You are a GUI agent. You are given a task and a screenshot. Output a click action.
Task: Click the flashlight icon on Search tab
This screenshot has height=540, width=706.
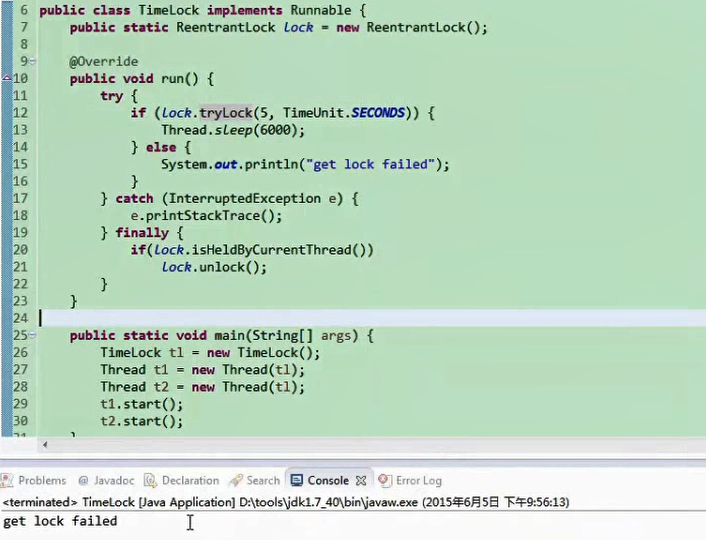[236, 481]
